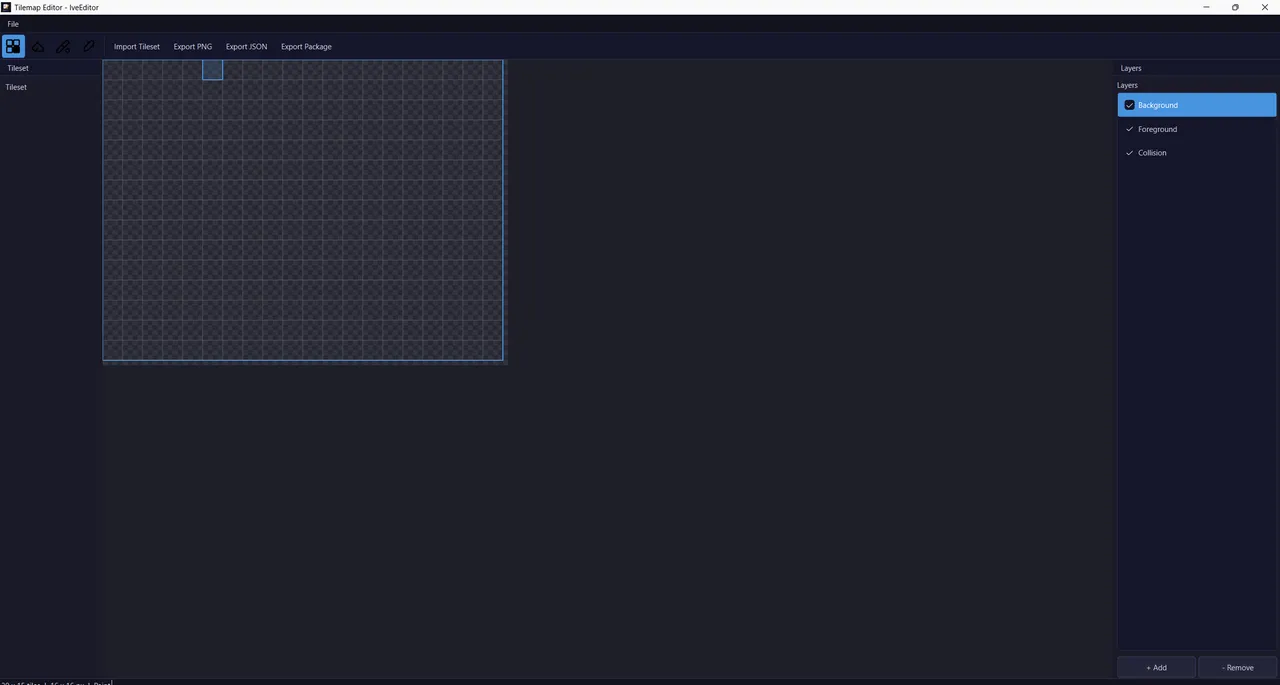Minimize the Tilemap Editor window
Screen dimensions: 1280x685
(1206, 7)
